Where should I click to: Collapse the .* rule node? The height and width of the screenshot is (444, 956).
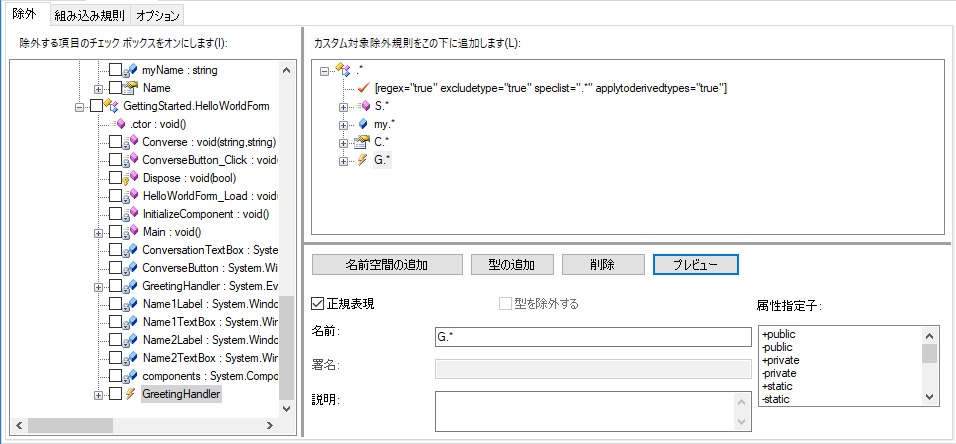(x=324, y=71)
